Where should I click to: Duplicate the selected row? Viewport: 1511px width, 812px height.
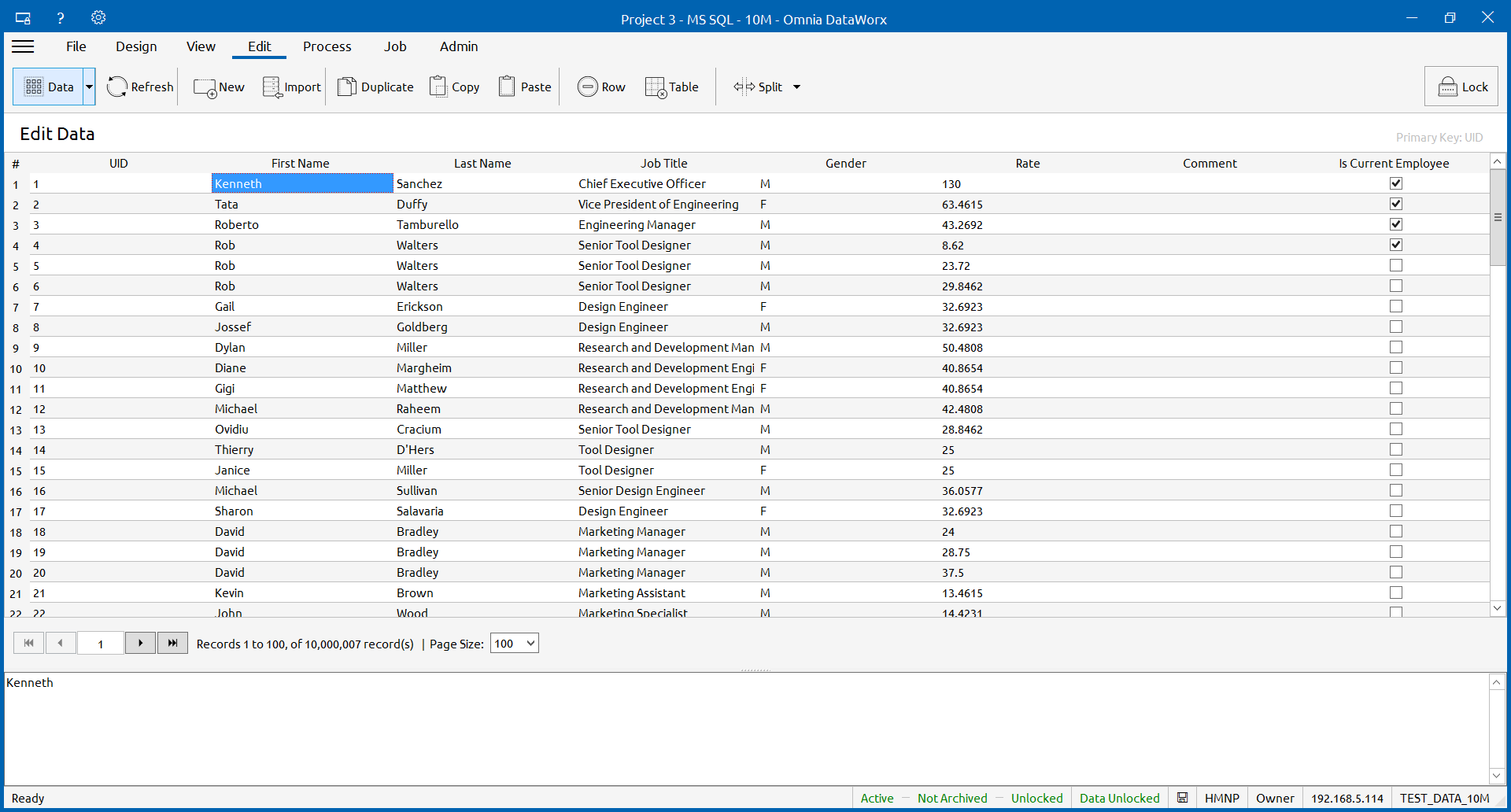(347, 87)
